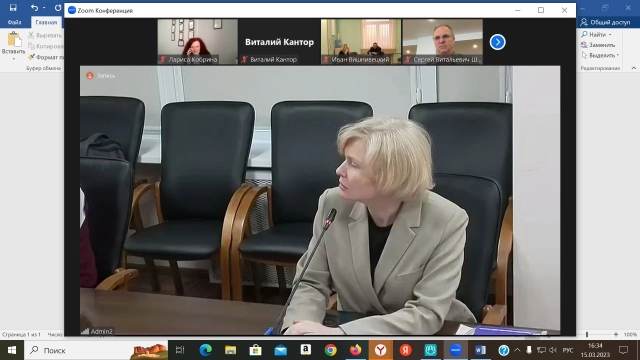Expand the Найти dropdown arrow
This screenshot has width=640, height=360.
[610, 35]
